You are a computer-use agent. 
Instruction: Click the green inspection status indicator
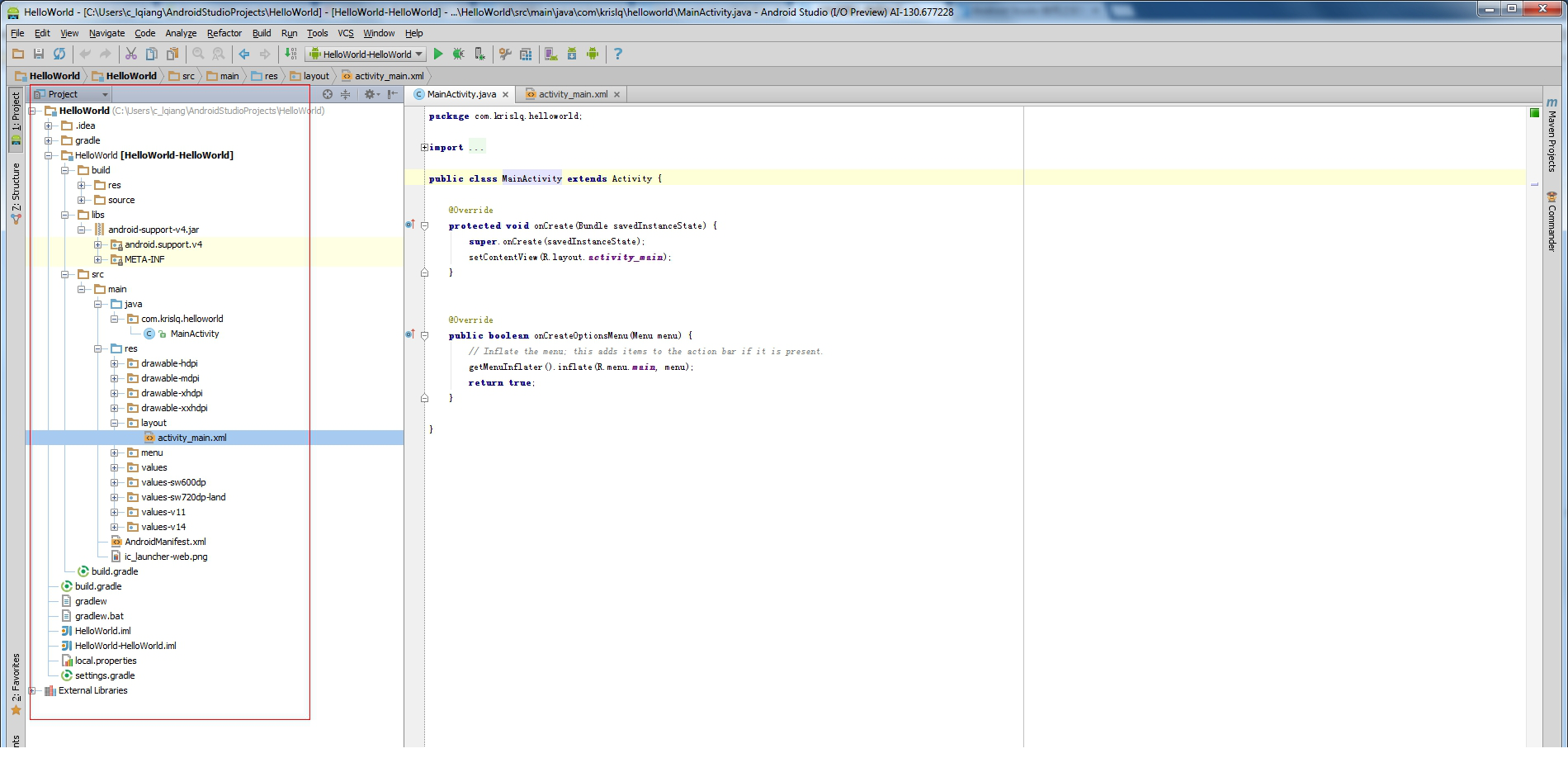coord(1534,112)
